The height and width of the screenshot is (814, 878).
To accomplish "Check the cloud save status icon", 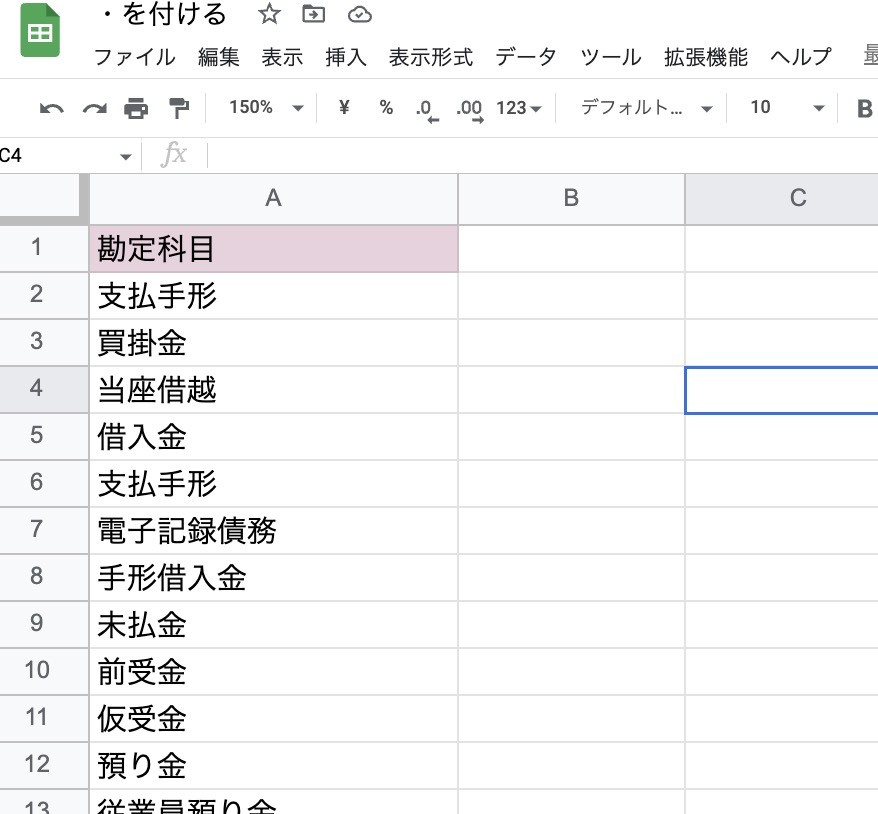I will pos(359,14).
